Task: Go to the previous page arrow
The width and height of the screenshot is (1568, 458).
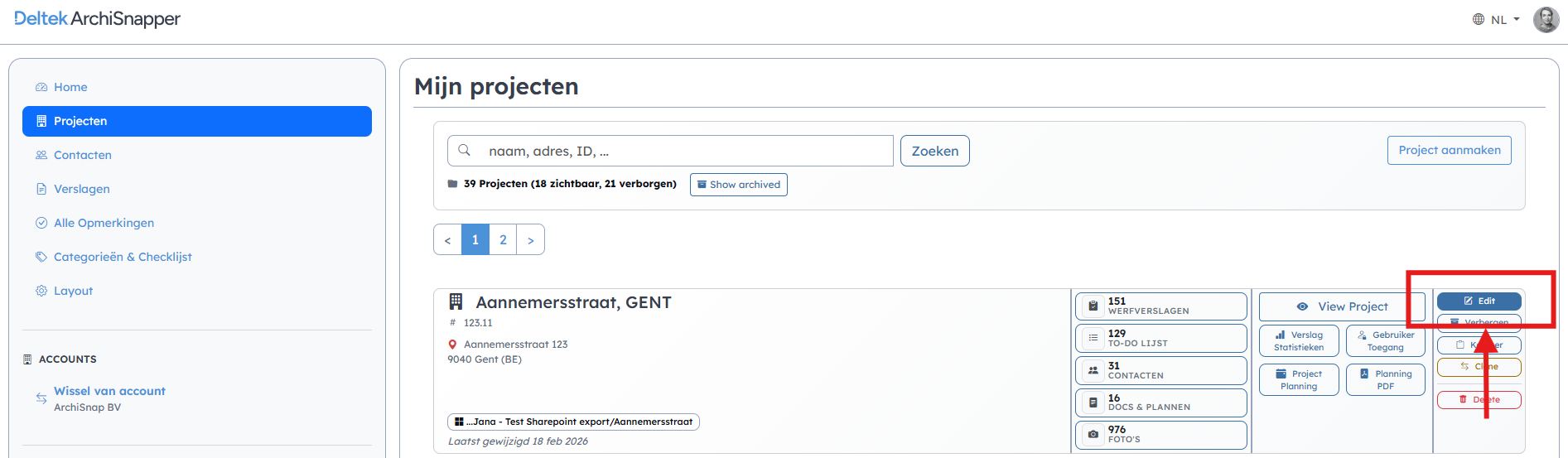Action: [x=447, y=239]
